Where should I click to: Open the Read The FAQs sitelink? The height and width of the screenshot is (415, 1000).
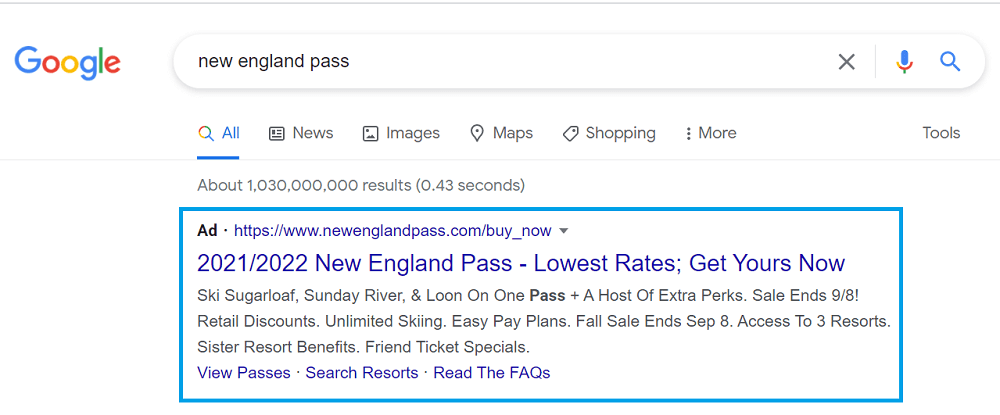coord(492,373)
